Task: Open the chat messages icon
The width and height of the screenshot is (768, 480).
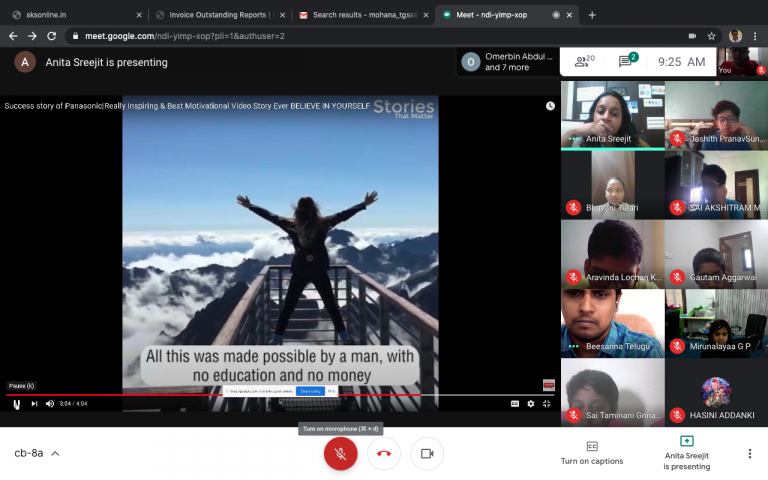Action: pyautogui.click(x=627, y=61)
